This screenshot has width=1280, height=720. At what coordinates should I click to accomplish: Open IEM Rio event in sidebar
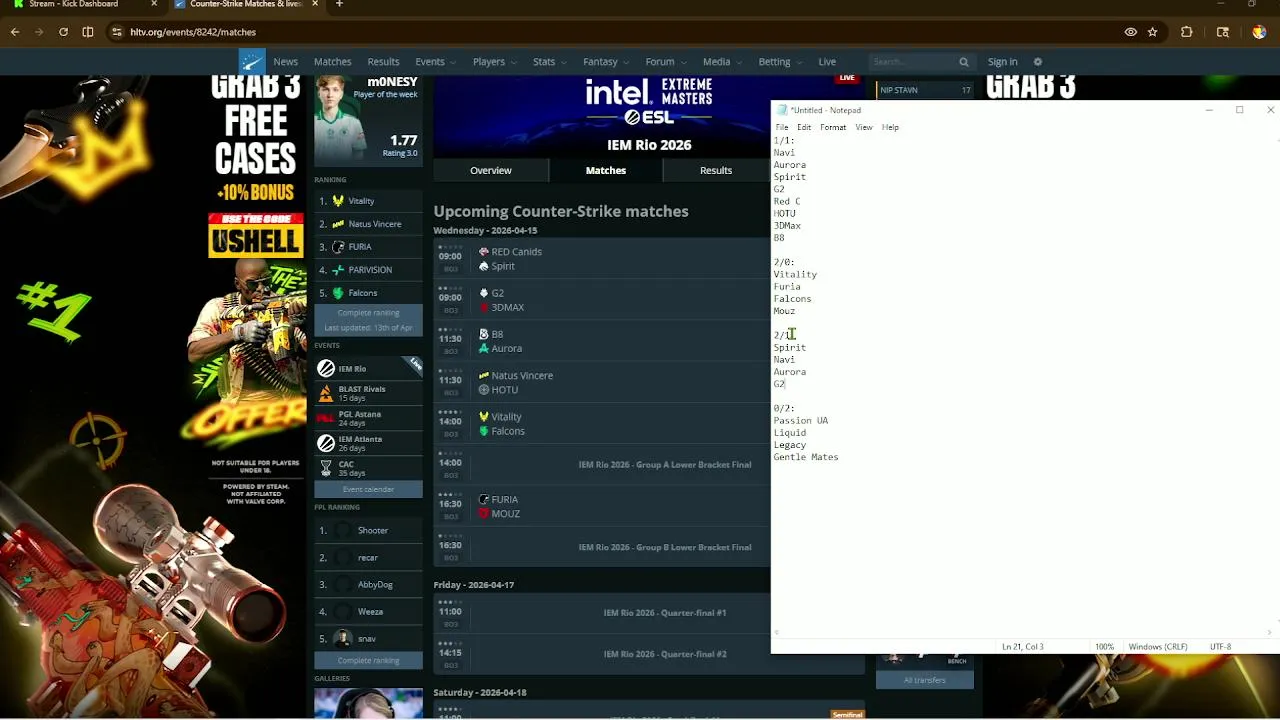[368, 369]
